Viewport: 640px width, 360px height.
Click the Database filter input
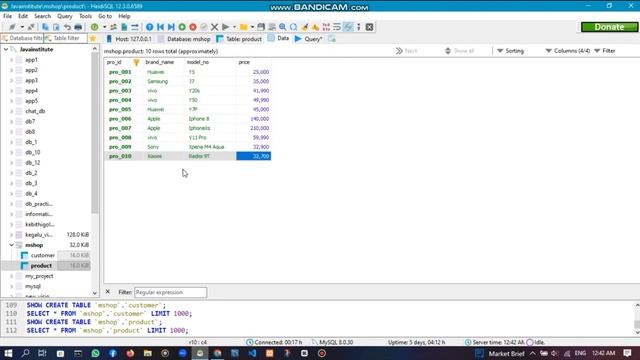click(x=22, y=38)
